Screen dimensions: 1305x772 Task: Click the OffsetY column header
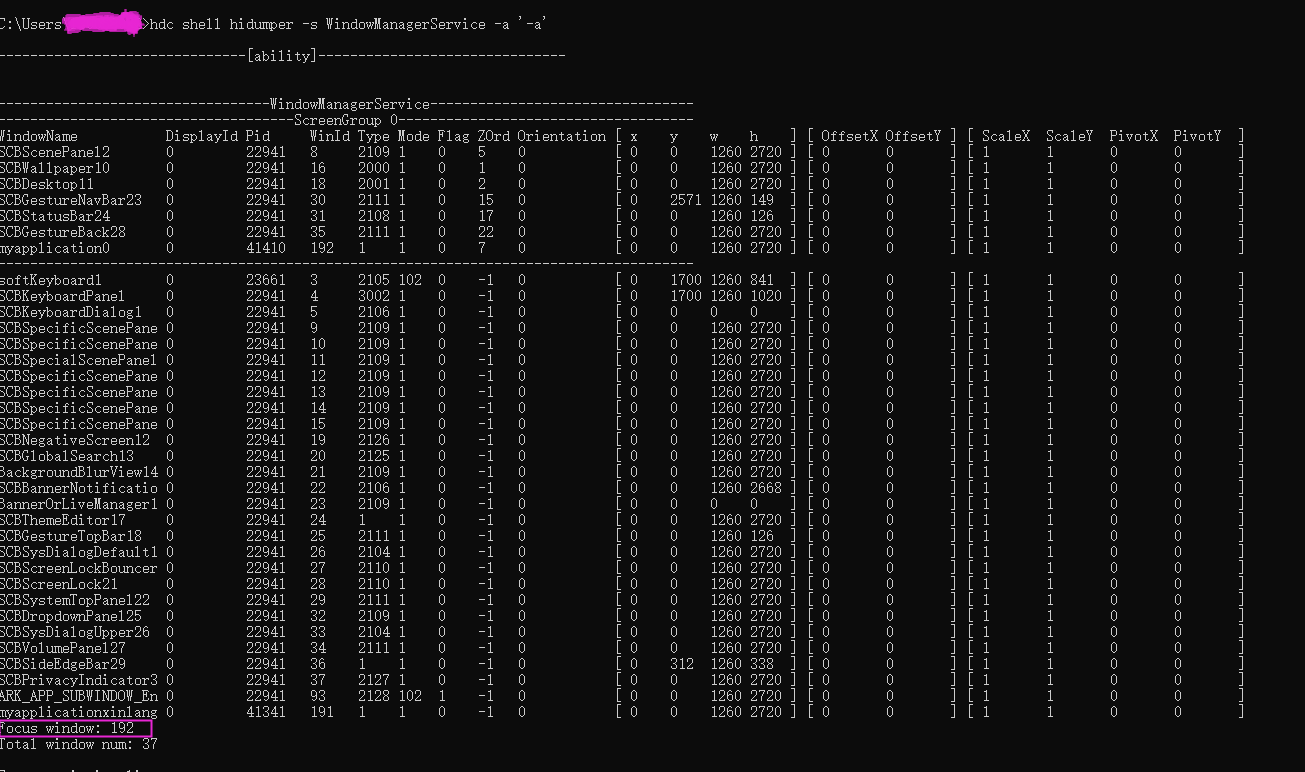tap(914, 136)
